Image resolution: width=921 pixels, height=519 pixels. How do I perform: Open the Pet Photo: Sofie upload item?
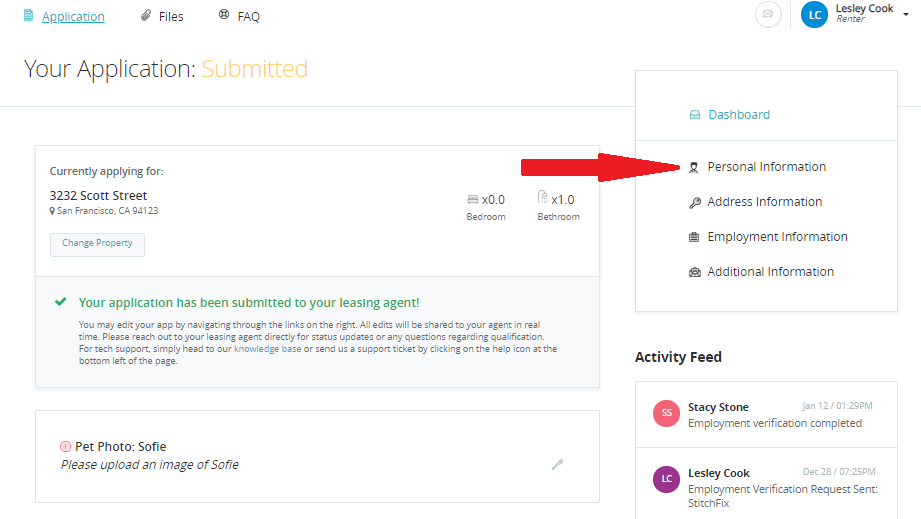point(120,447)
